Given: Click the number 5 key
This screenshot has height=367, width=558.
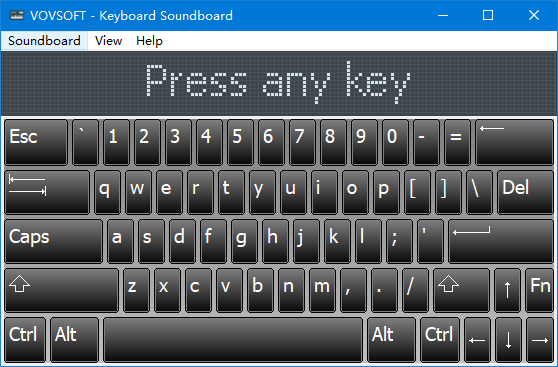Looking at the screenshot, I should coord(240,142).
